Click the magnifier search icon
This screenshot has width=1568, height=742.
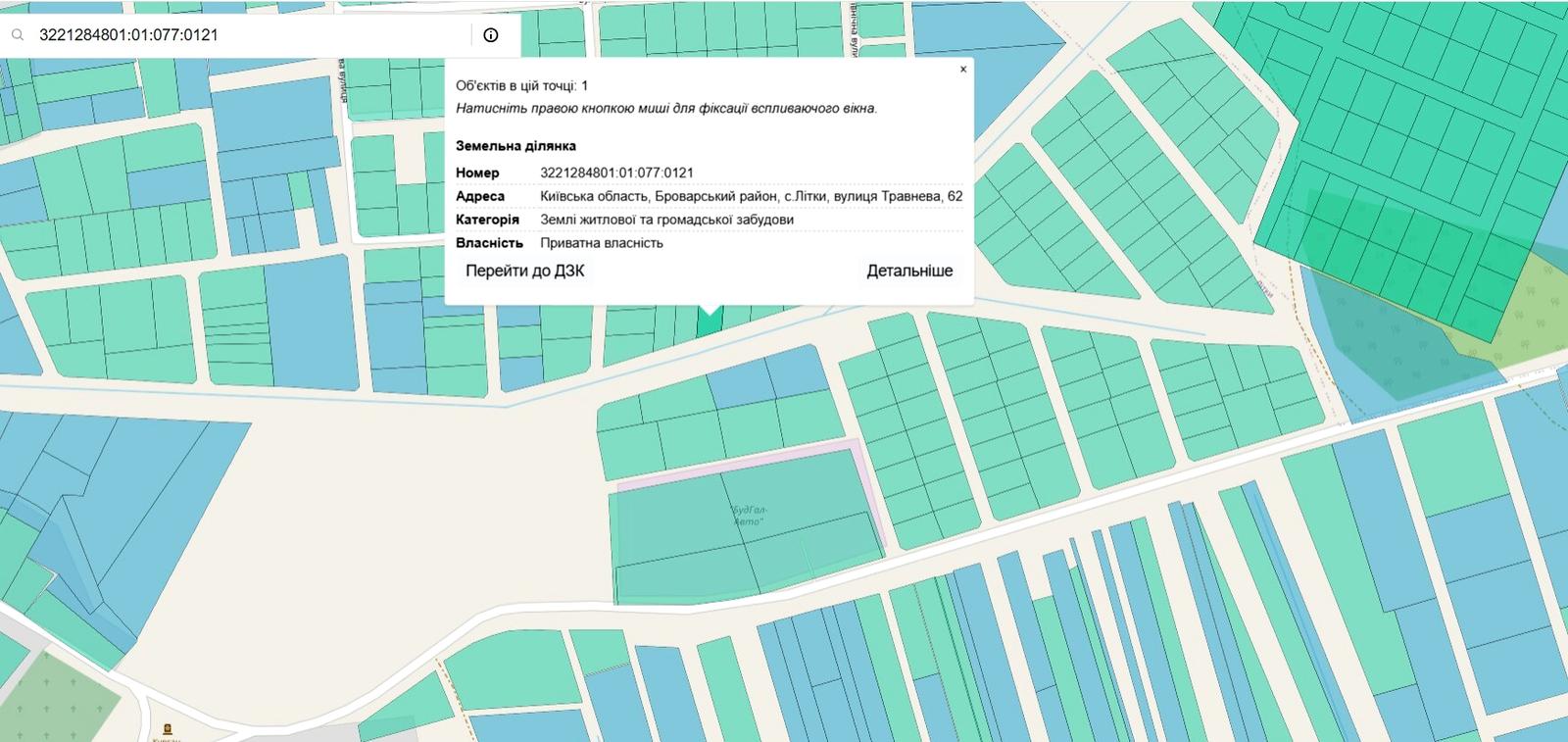[x=17, y=35]
